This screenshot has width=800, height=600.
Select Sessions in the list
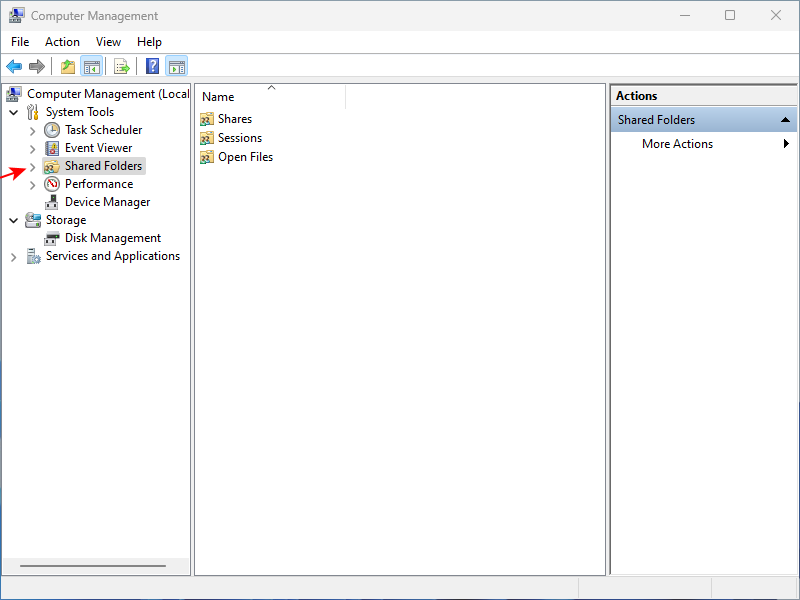(x=240, y=138)
